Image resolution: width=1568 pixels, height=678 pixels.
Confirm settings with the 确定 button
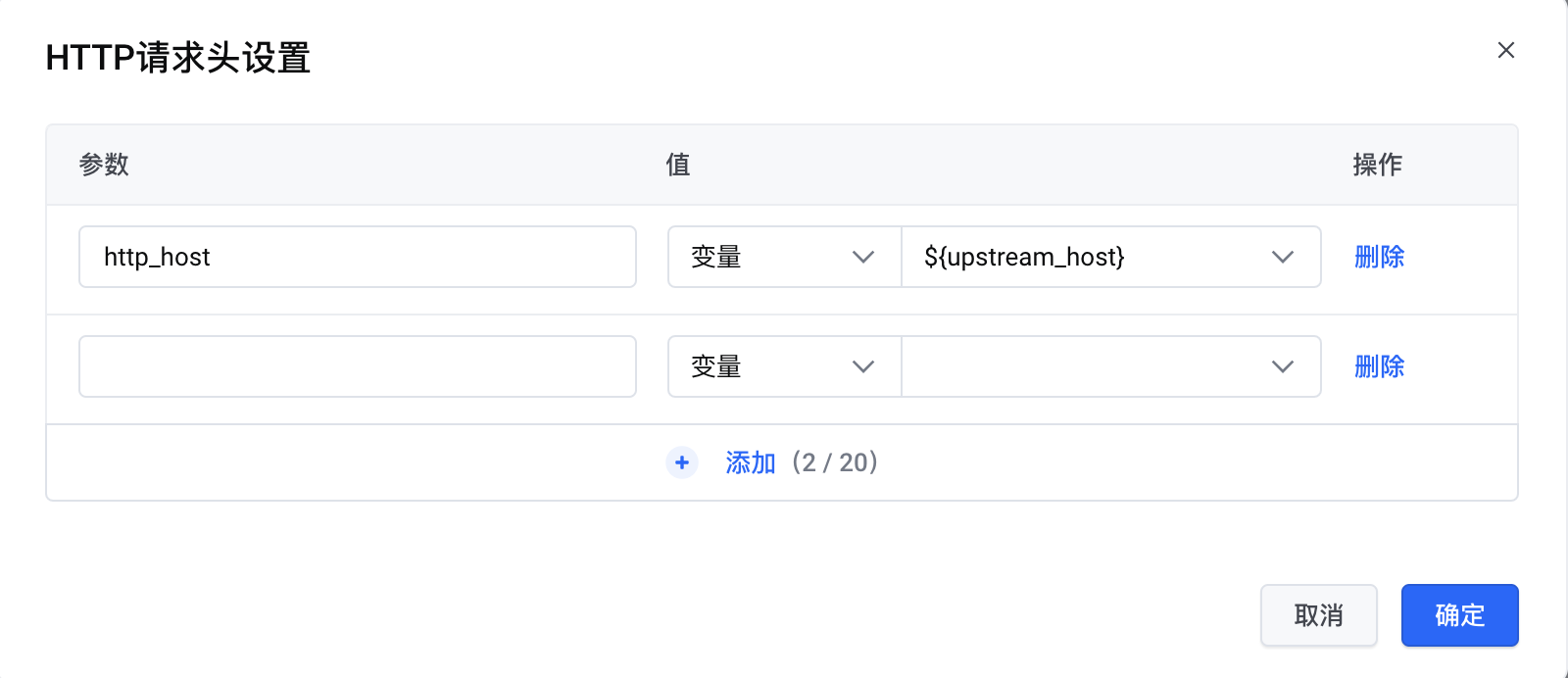tap(1459, 615)
